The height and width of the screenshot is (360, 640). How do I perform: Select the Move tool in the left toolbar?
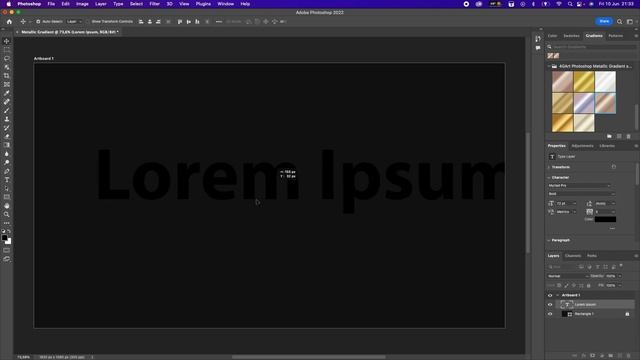7,41
